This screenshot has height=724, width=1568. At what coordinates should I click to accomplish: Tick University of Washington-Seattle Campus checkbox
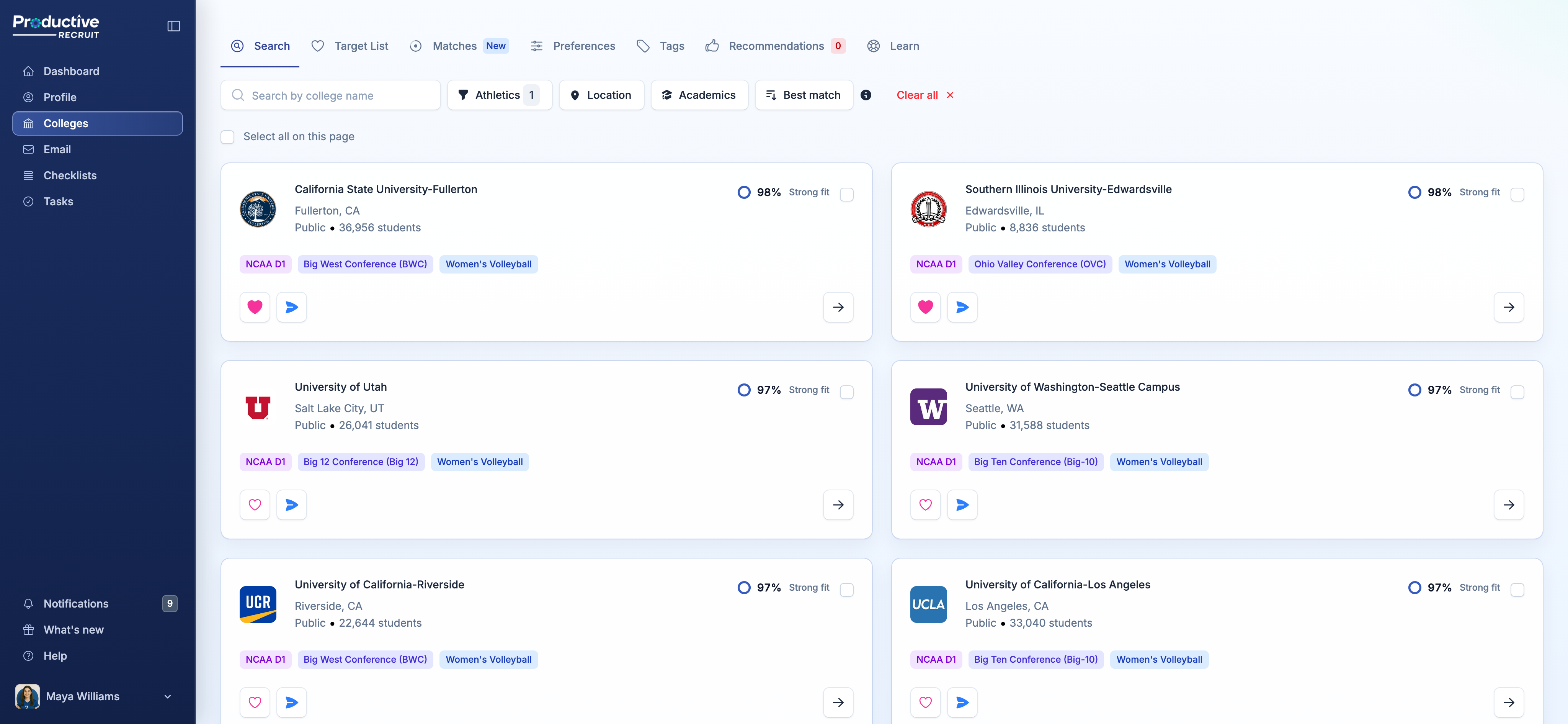click(1517, 392)
